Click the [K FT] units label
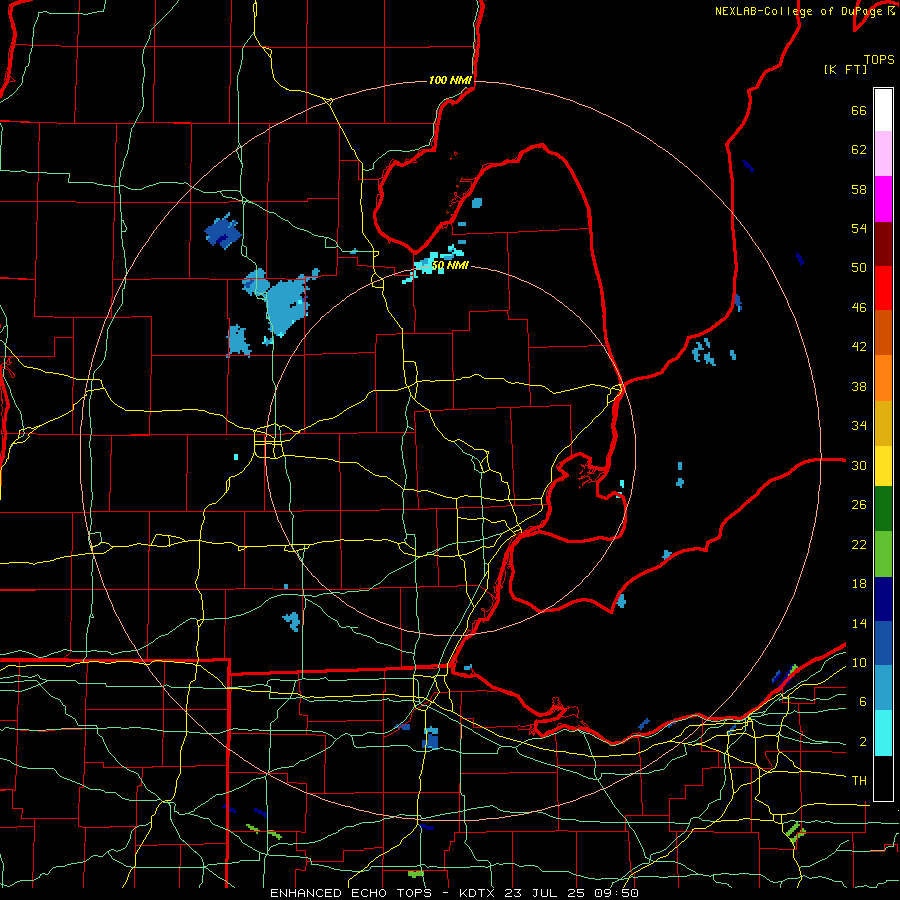 (x=845, y=69)
